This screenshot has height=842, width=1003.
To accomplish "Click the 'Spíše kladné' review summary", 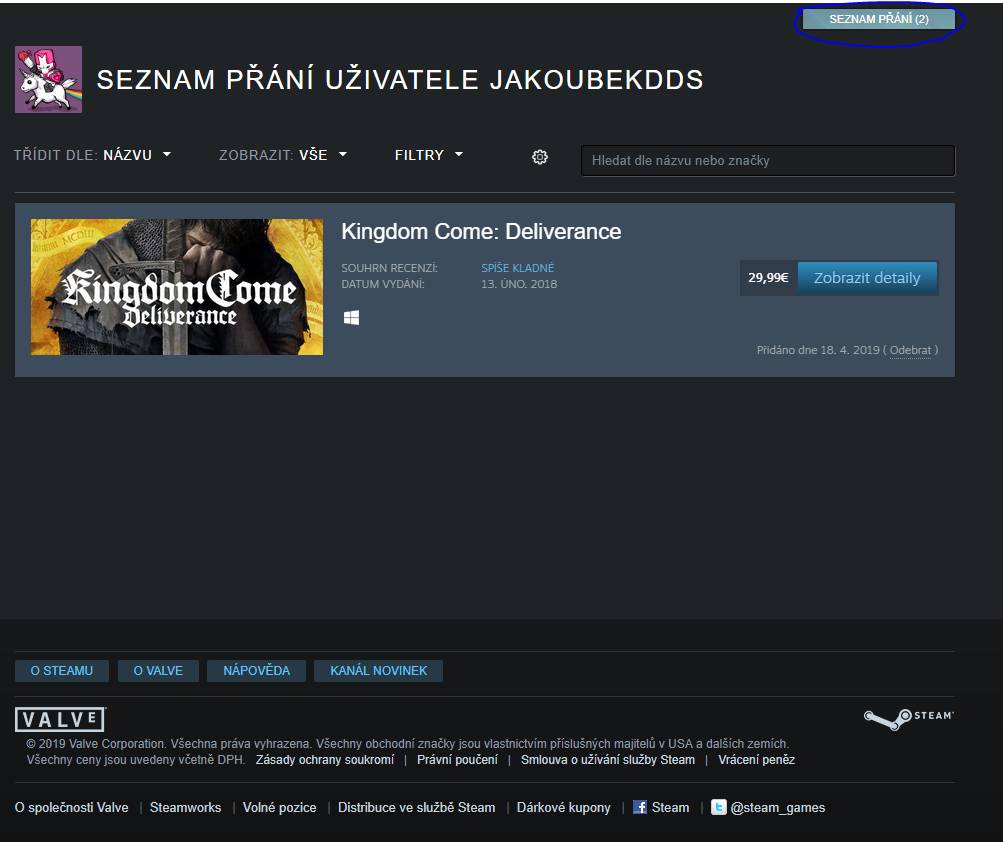I will 517,268.
